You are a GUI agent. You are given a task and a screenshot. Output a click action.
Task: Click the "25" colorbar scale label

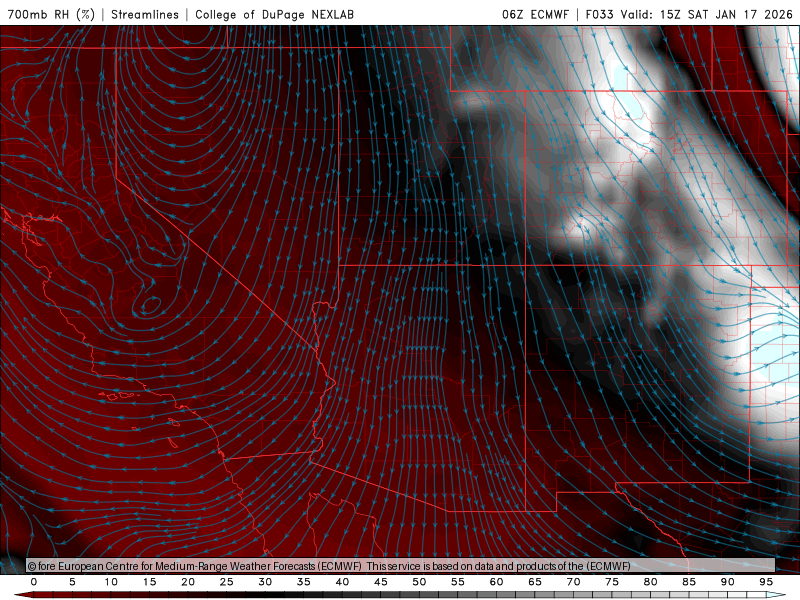click(x=227, y=582)
